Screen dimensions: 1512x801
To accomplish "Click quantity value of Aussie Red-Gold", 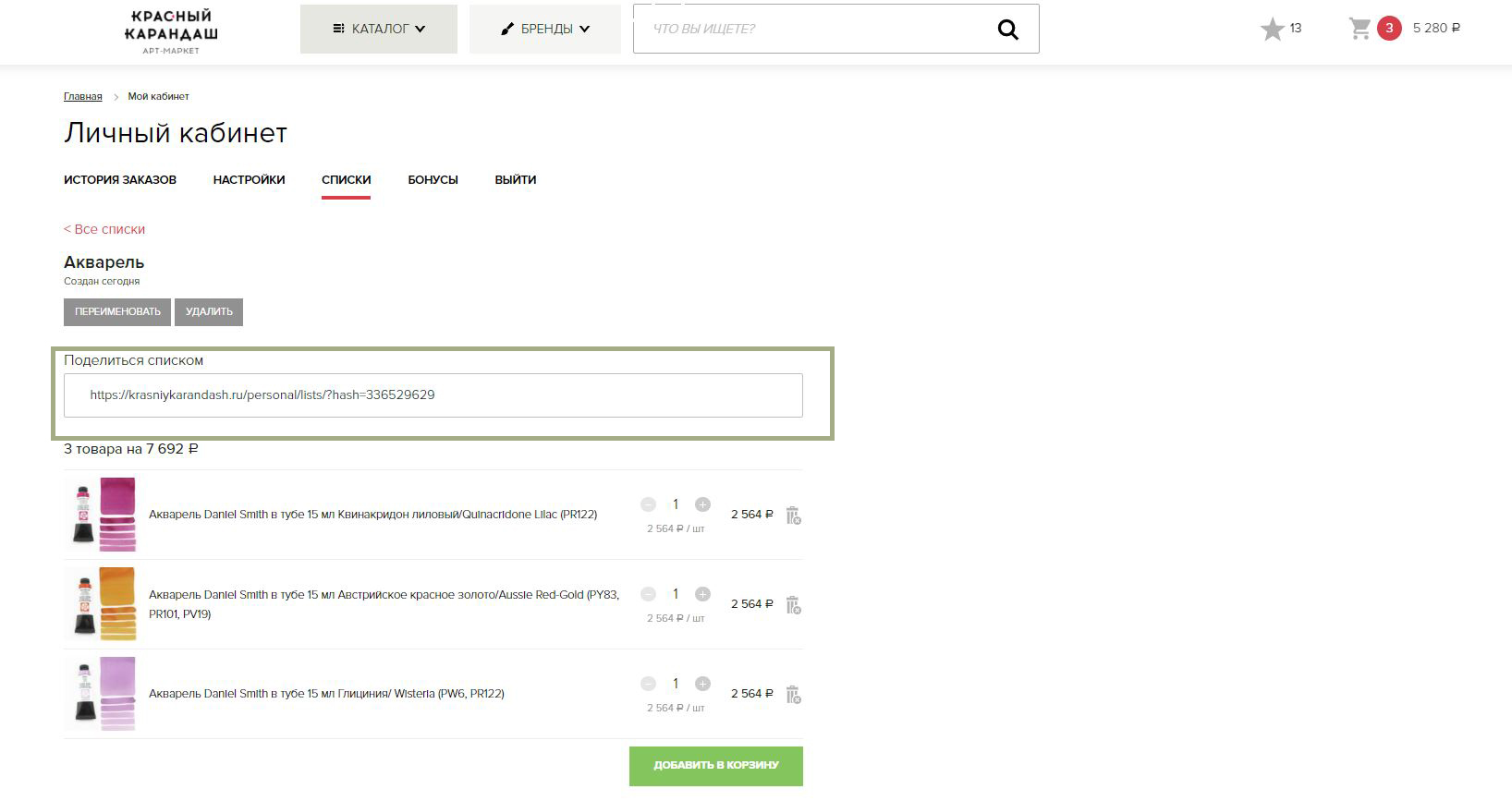I will point(676,594).
